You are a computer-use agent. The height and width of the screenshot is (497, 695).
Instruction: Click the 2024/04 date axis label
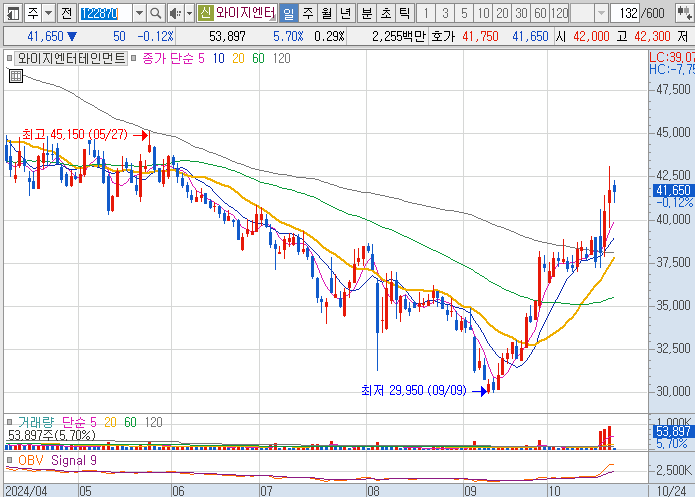click(x=26, y=491)
